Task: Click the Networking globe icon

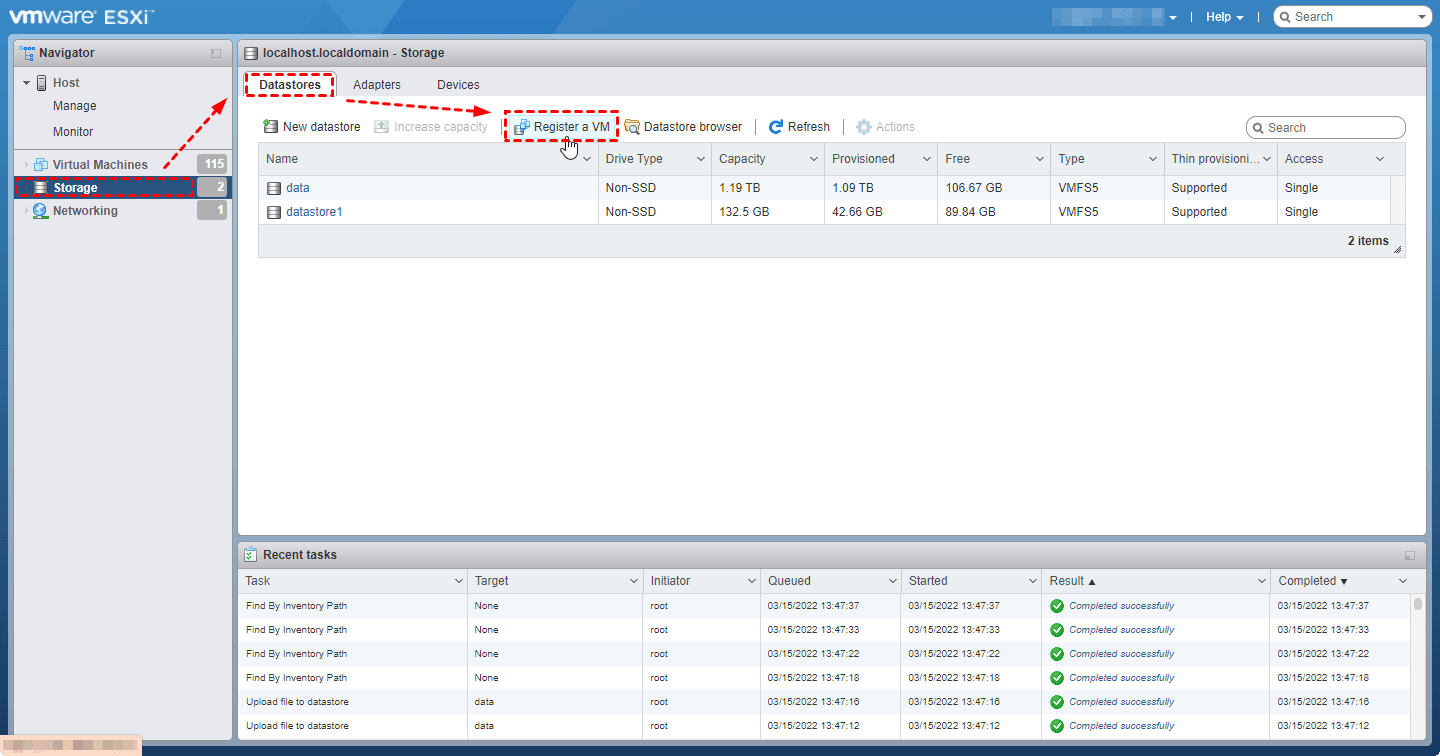Action: click(40, 211)
